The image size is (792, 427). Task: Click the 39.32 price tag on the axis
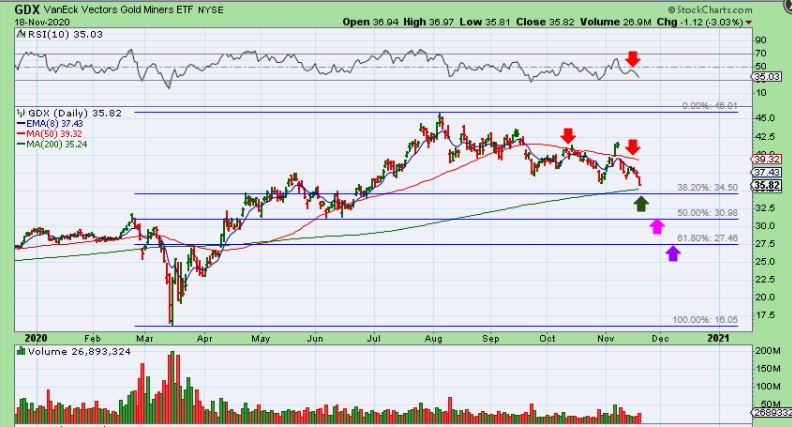point(767,159)
